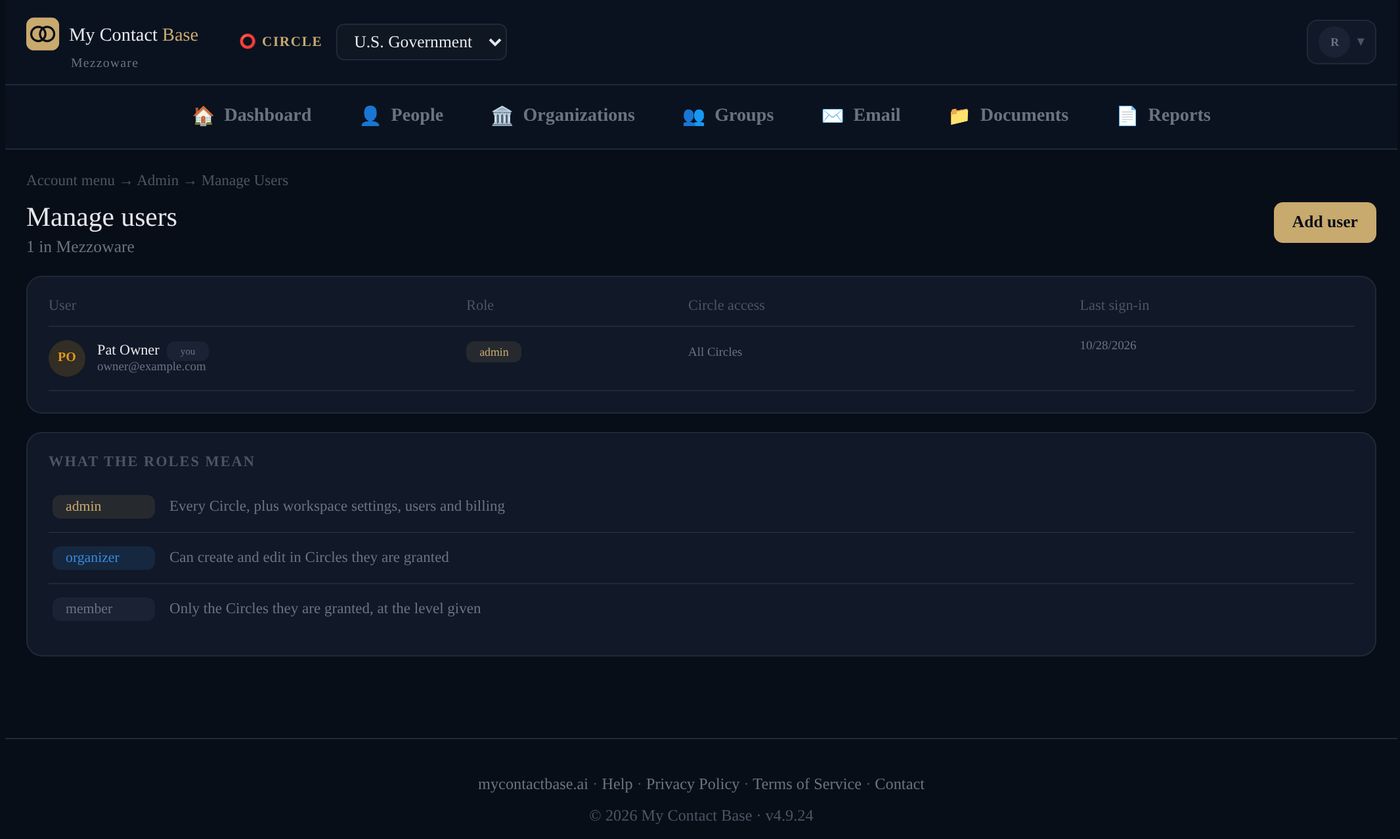Go to the Dashboard tab
Image resolution: width=1400 pixels, height=839 pixels.
pos(252,115)
